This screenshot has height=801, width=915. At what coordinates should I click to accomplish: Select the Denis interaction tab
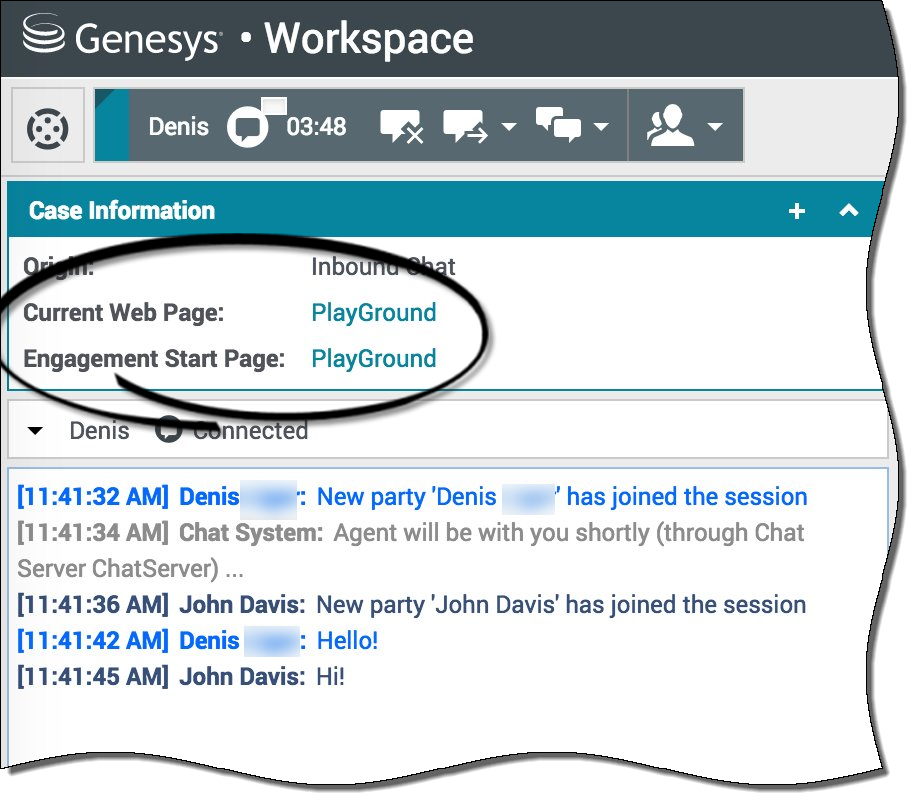[x=178, y=126]
